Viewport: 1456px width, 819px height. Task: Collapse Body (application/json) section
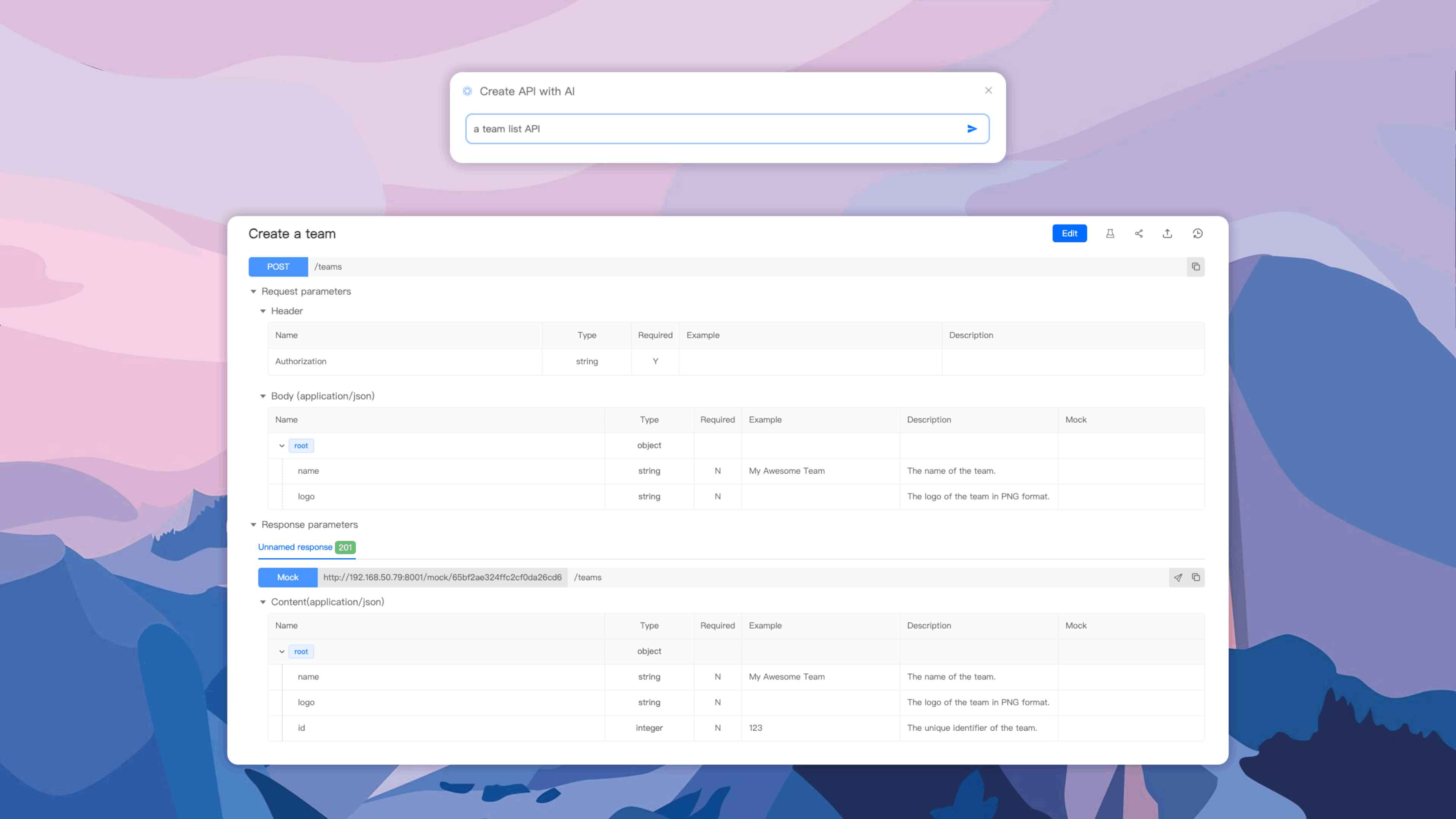263,396
